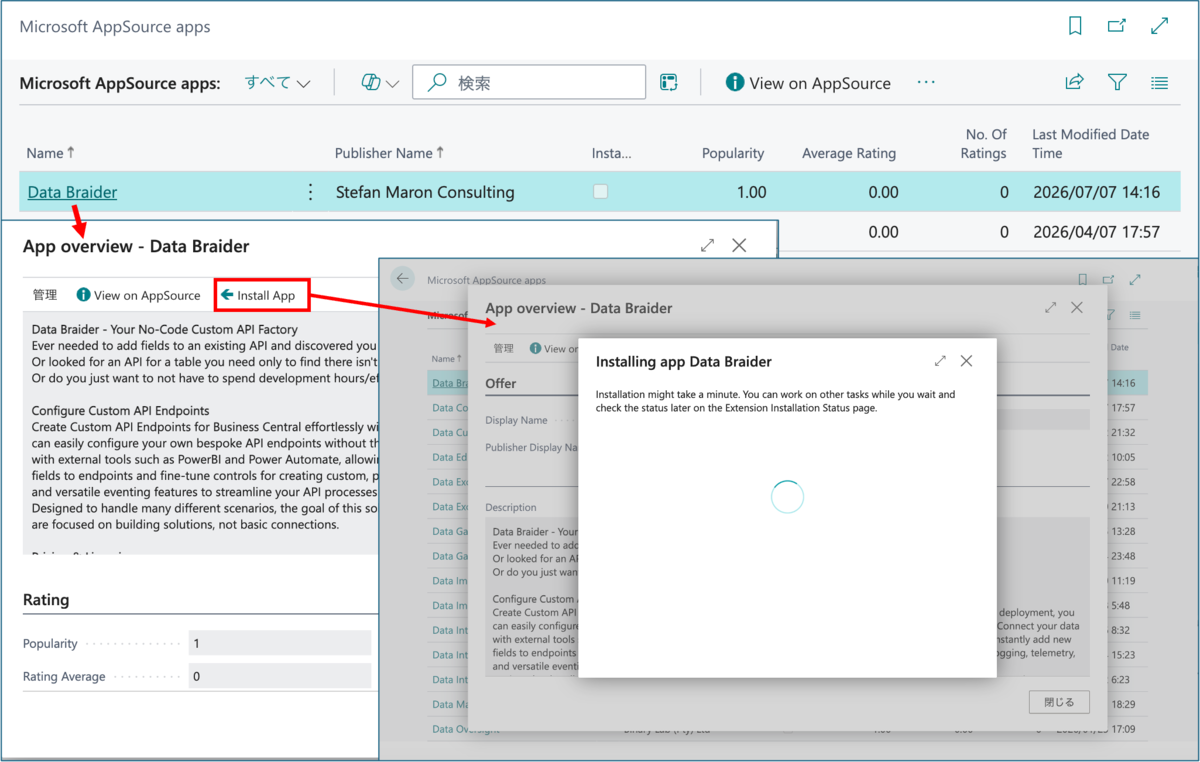Select date cell 2026/04/07 17:57

pos(1096,232)
